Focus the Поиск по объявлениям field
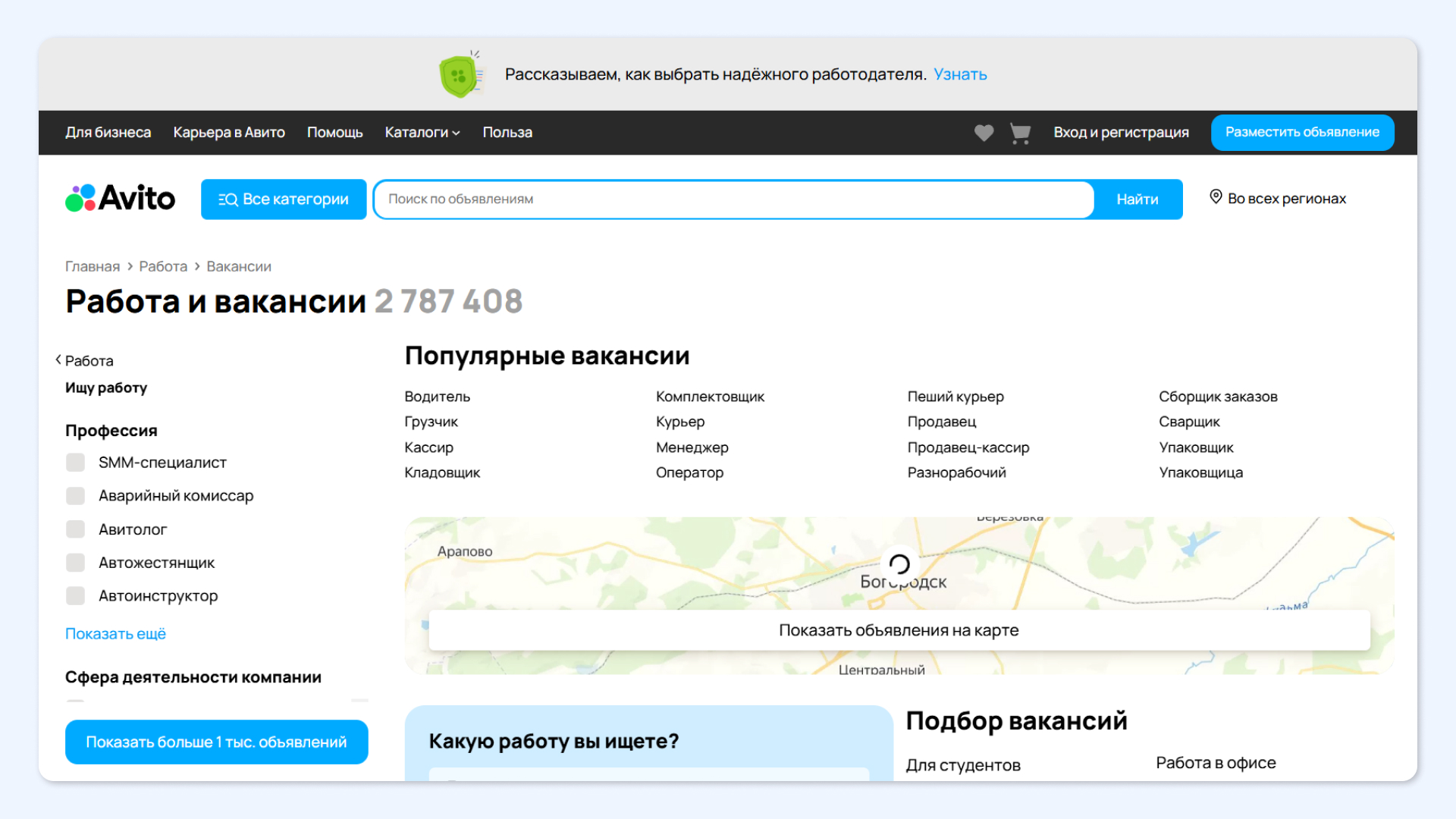Viewport: 1456px width, 819px height. 734,199
